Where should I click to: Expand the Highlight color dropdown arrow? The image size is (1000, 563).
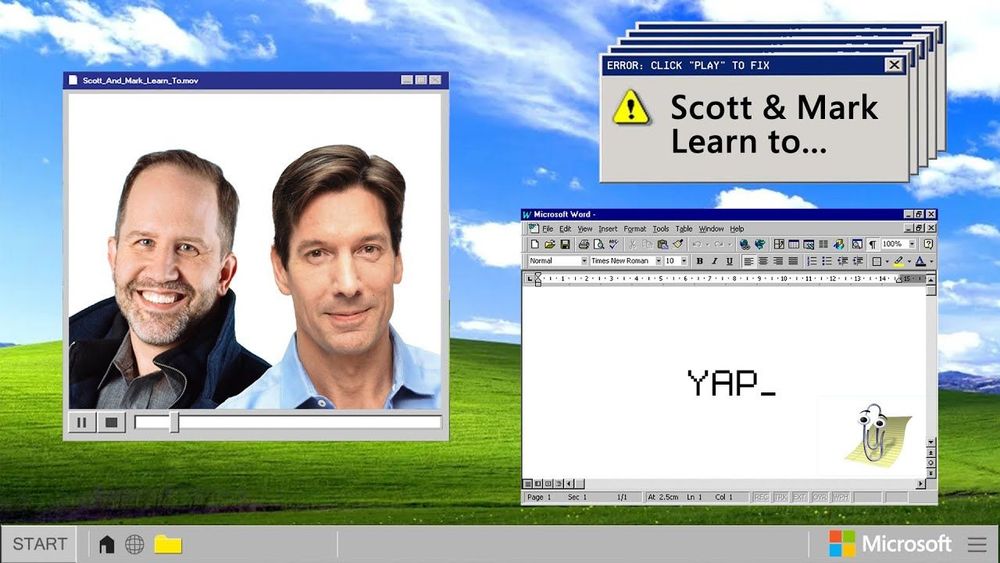(x=909, y=261)
